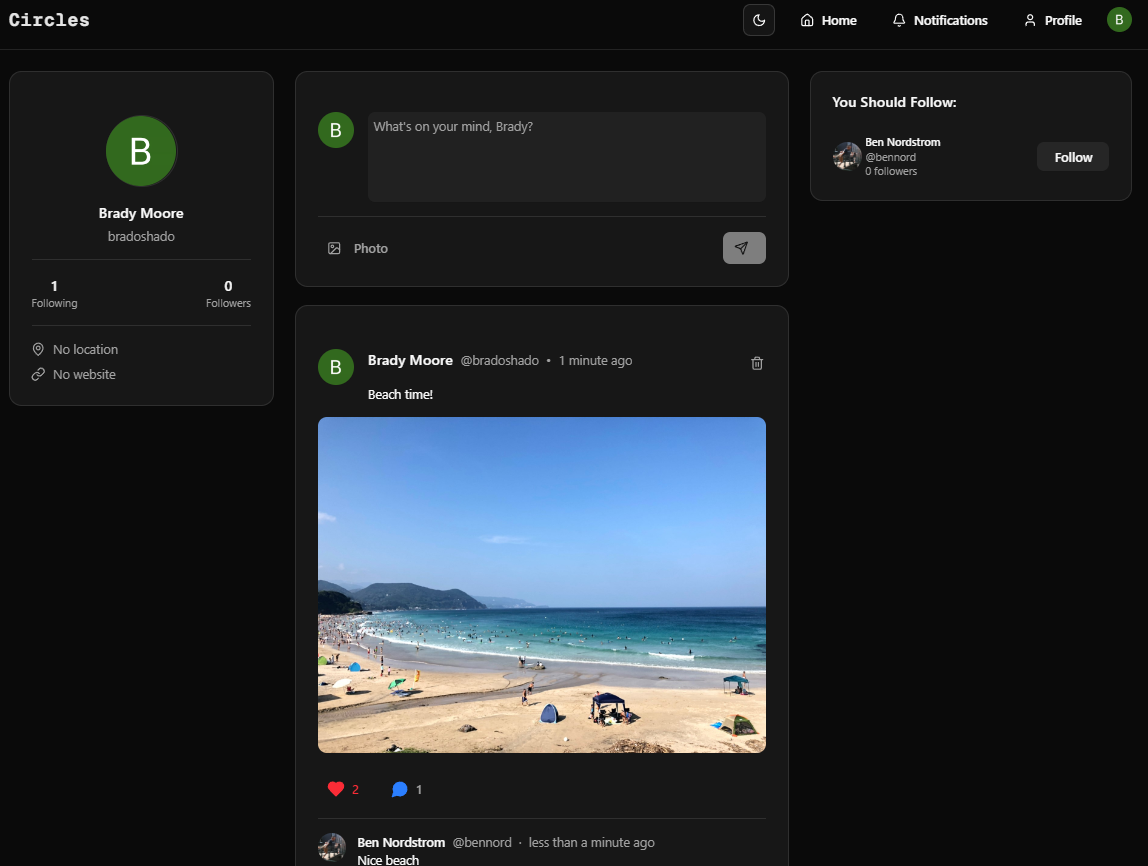Screen dimensions: 1148x866
Task: Open the Notifications page
Action: [x=940, y=20]
